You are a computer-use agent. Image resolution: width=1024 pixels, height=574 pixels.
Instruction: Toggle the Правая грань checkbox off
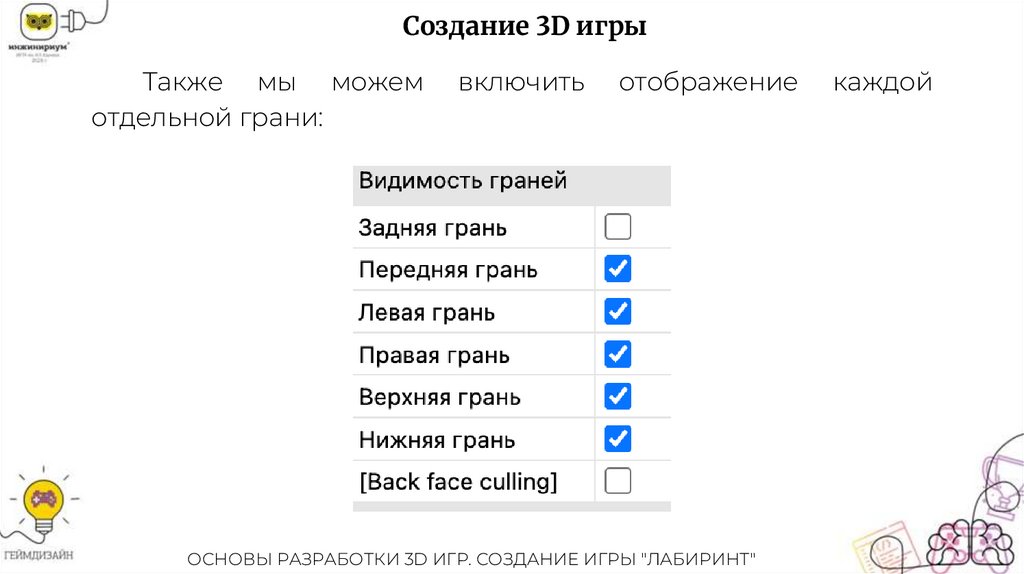click(618, 354)
